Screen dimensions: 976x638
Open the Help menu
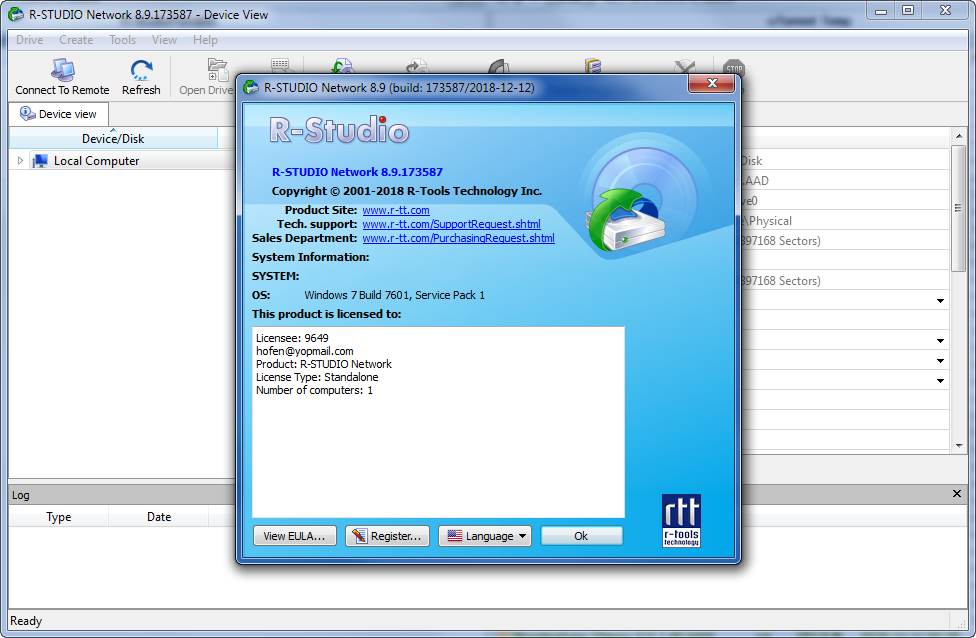click(205, 40)
